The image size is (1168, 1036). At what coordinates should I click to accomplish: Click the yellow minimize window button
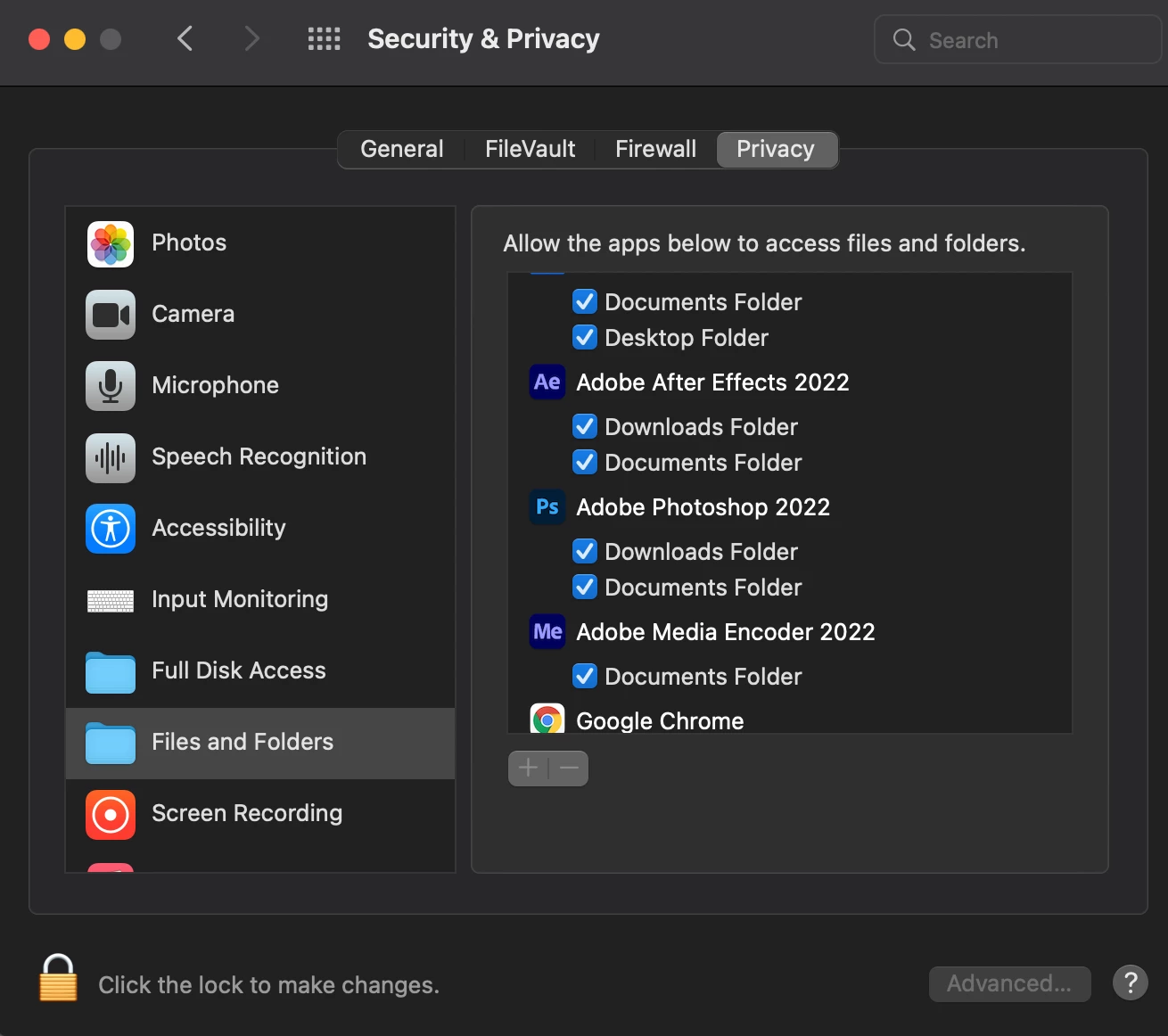point(75,39)
